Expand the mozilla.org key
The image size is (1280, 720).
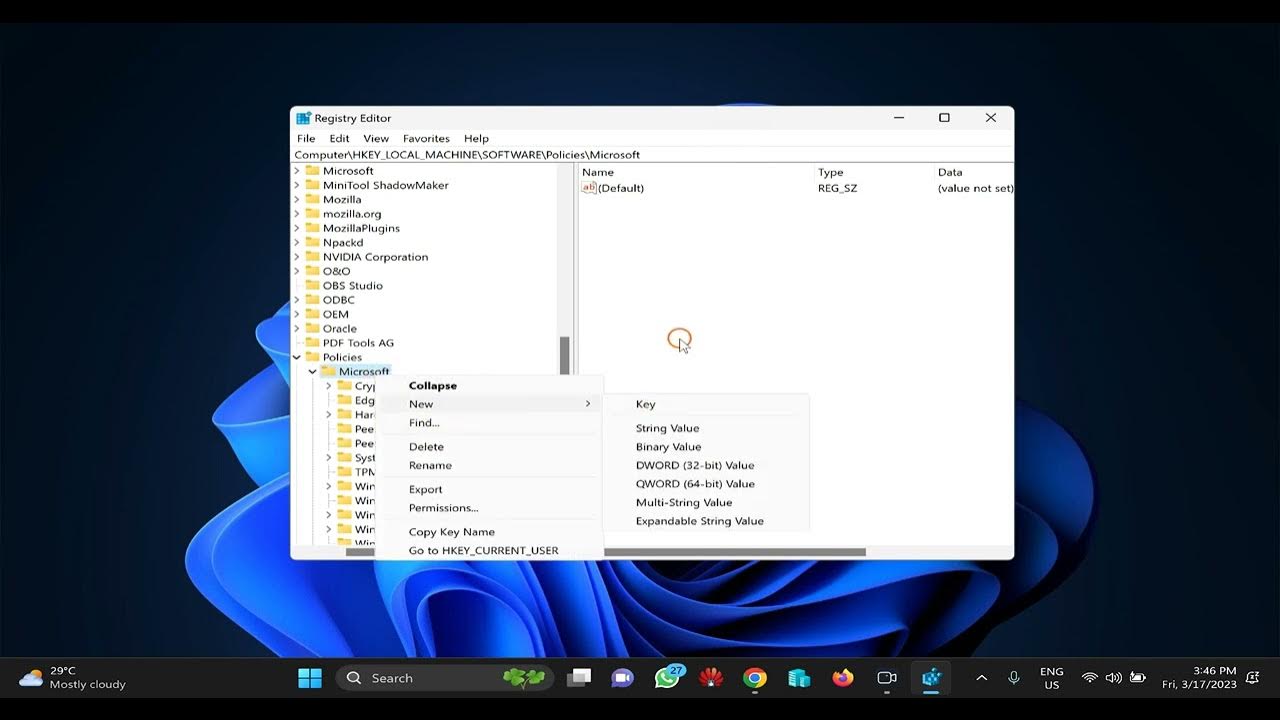[x=297, y=214]
